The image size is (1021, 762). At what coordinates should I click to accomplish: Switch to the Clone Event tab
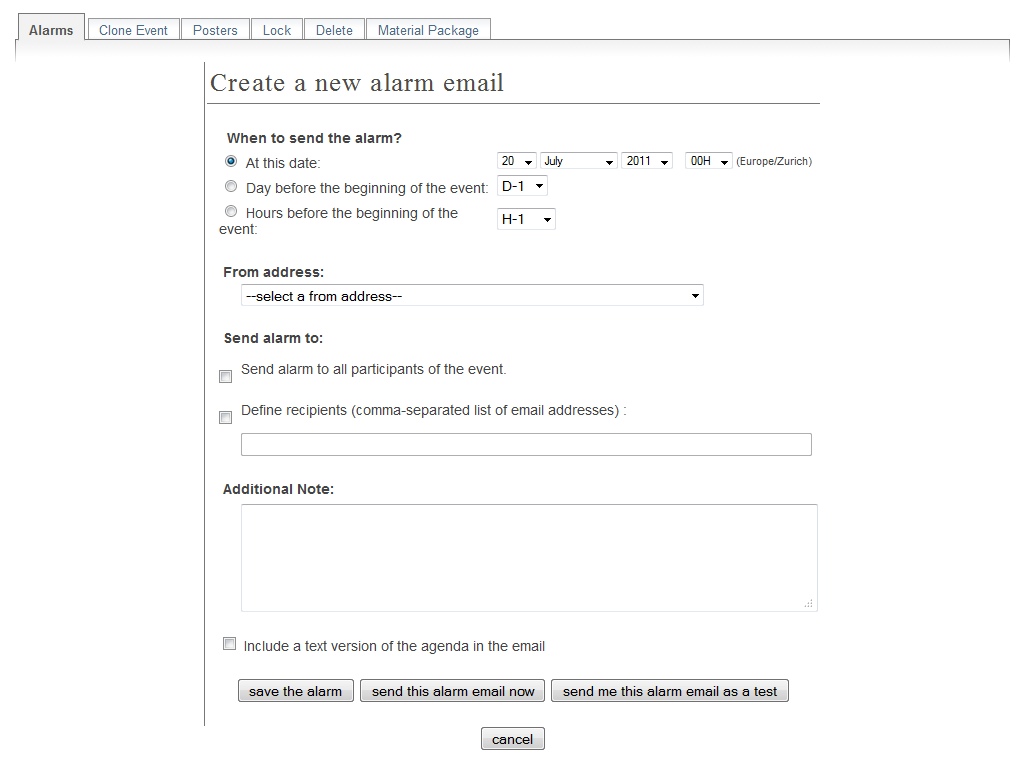[133, 30]
